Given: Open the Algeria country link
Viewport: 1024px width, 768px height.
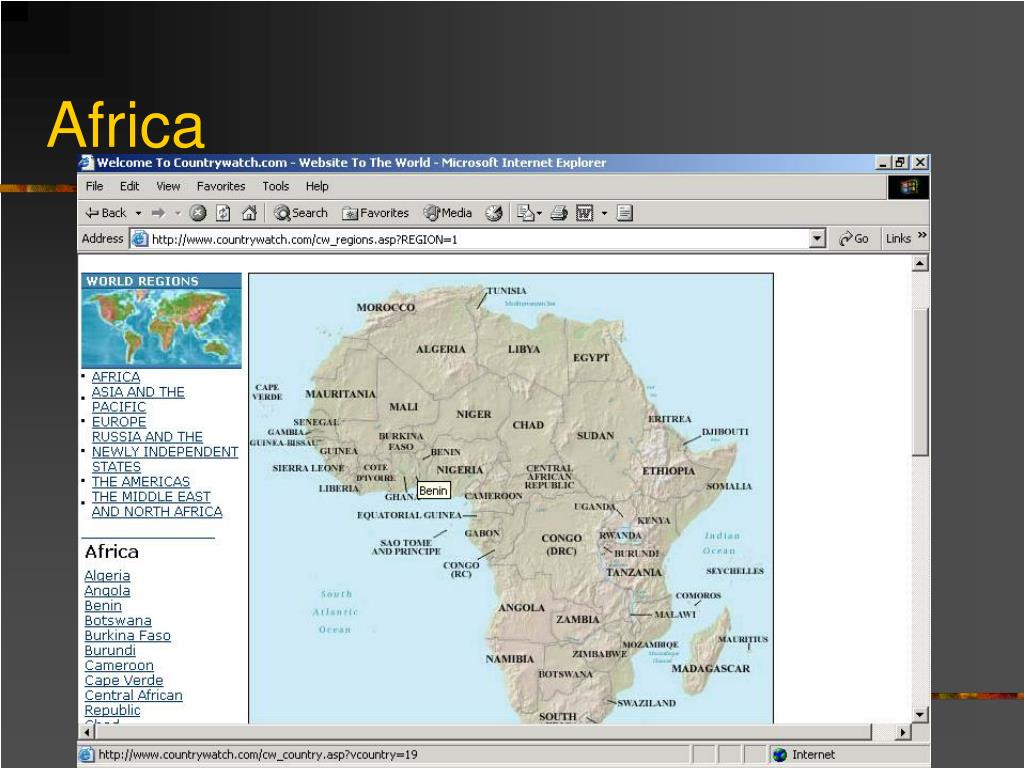Looking at the screenshot, I should pos(107,575).
